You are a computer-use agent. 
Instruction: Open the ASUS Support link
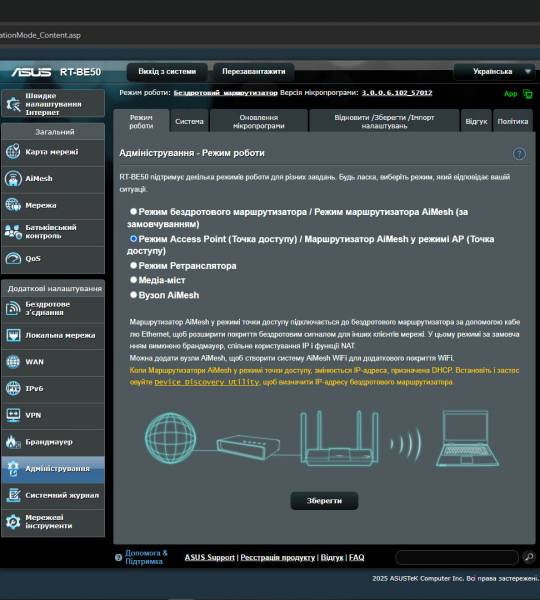(x=210, y=558)
